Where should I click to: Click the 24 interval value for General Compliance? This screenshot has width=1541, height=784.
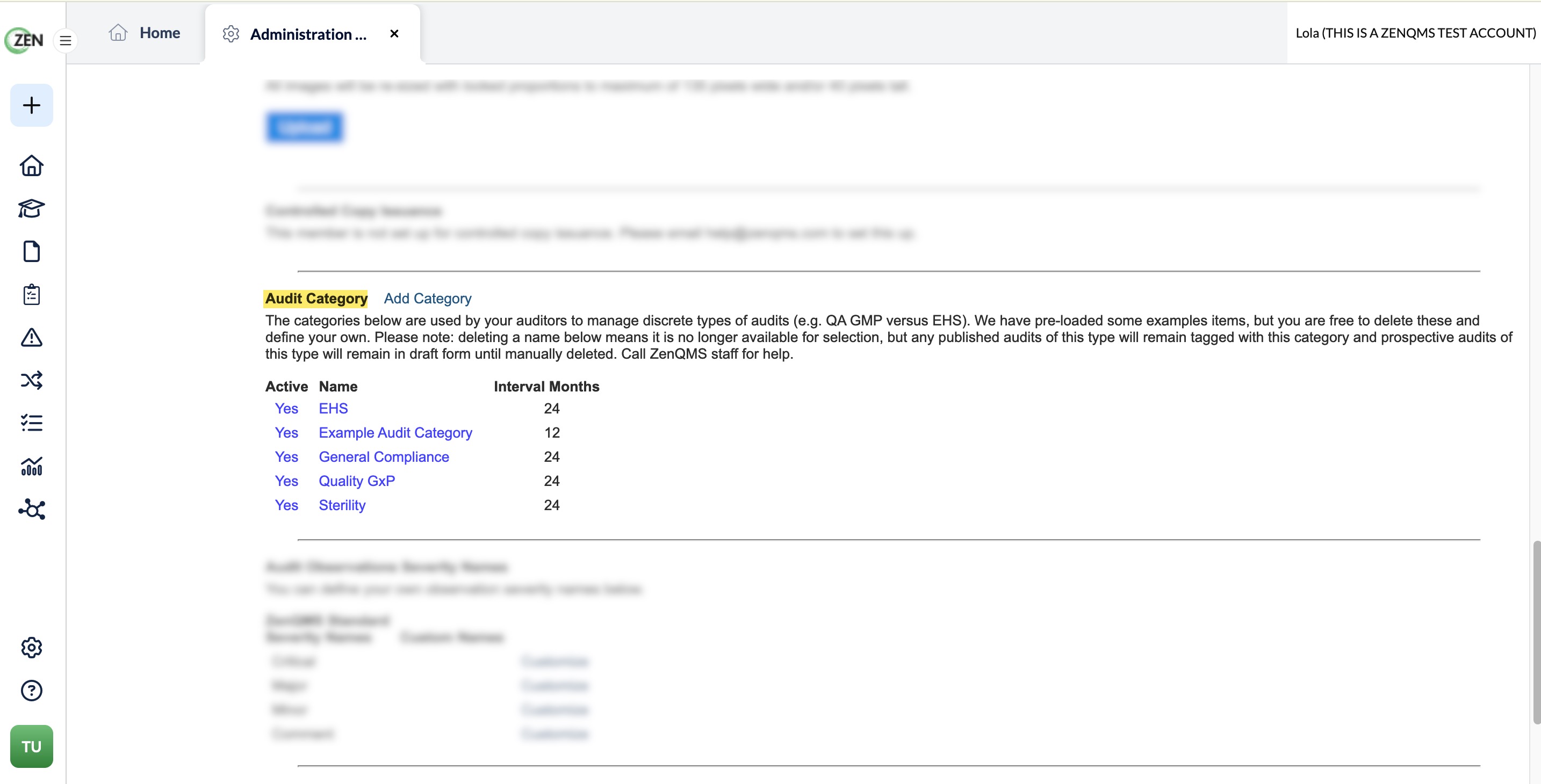pyautogui.click(x=552, y=457)
